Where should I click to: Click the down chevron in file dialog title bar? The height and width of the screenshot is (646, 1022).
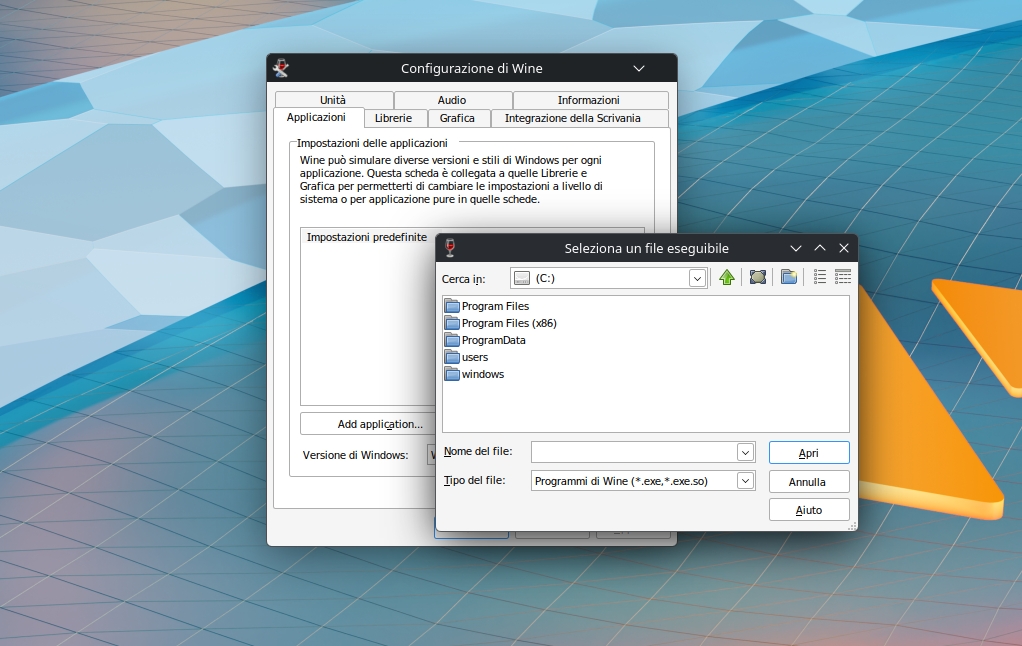(796, 248)
